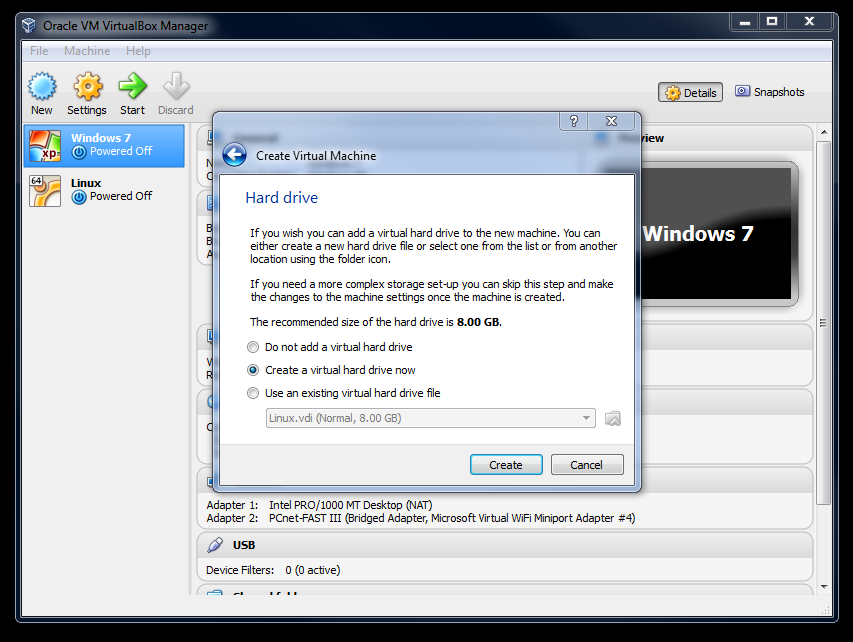Click the VirtualBox title bar cube icon

coord(29,26)
